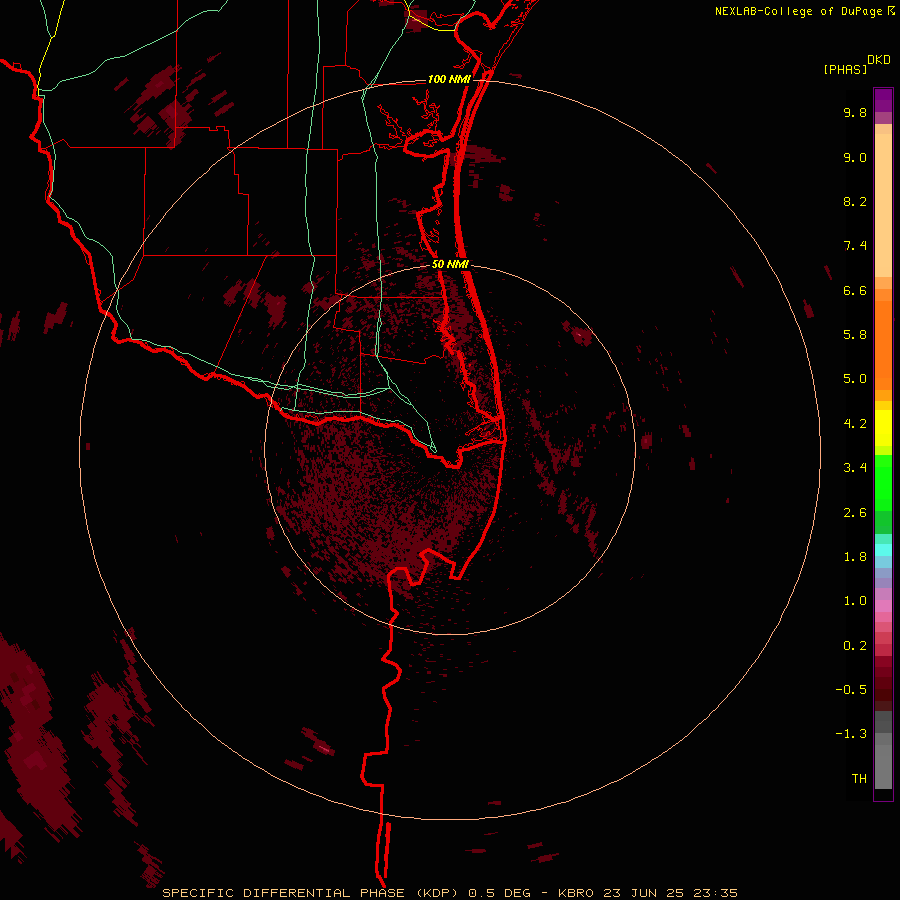Click the 5.0 color scale value

(x=855, y=379)
